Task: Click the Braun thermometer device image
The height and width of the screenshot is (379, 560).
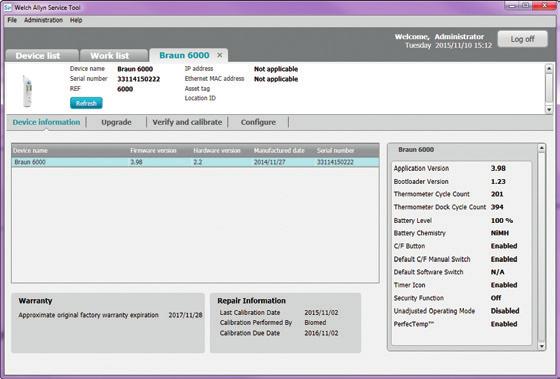Action: (27, 91)
